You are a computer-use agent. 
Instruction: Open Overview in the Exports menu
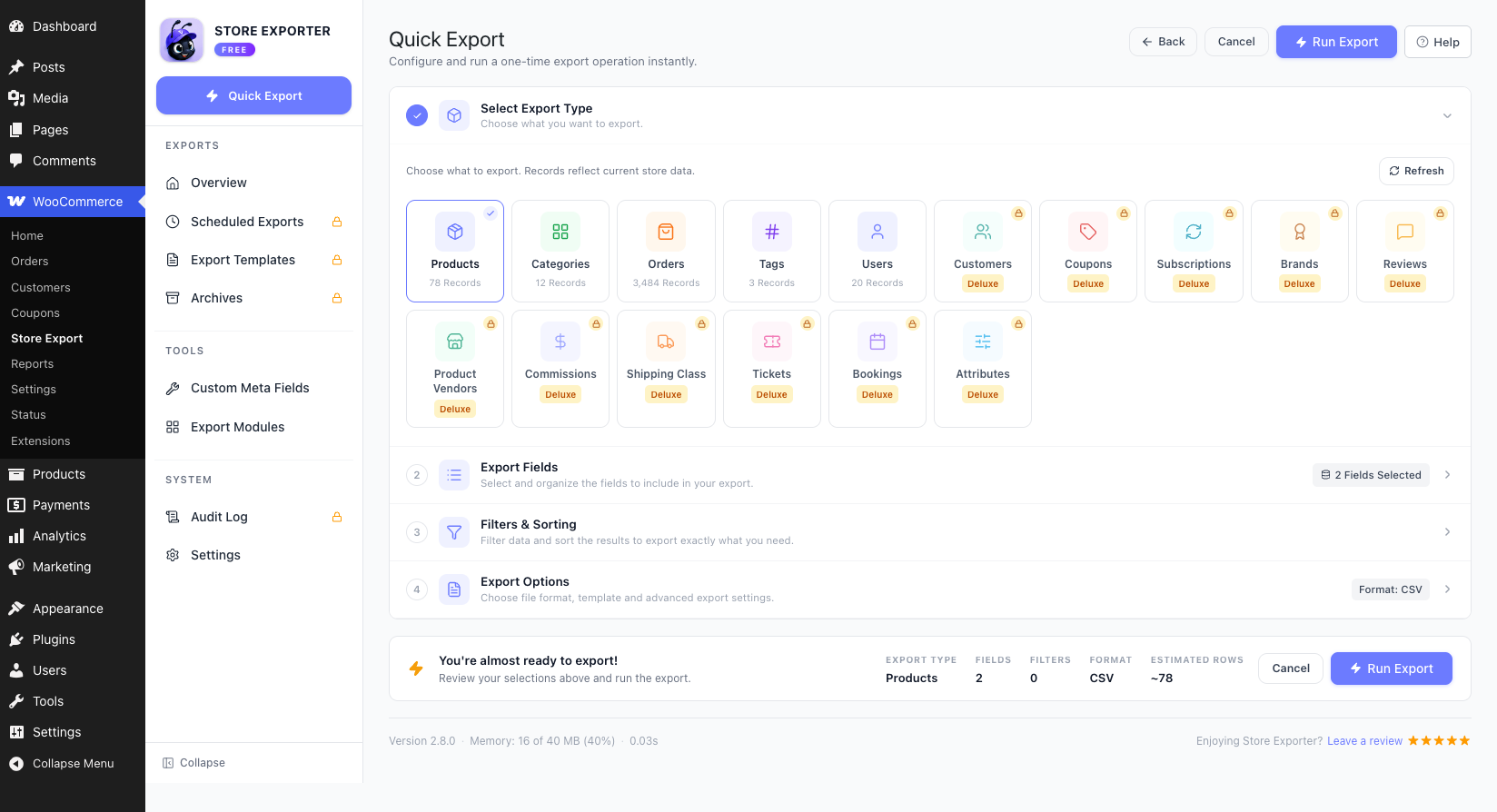click(253, 183)
